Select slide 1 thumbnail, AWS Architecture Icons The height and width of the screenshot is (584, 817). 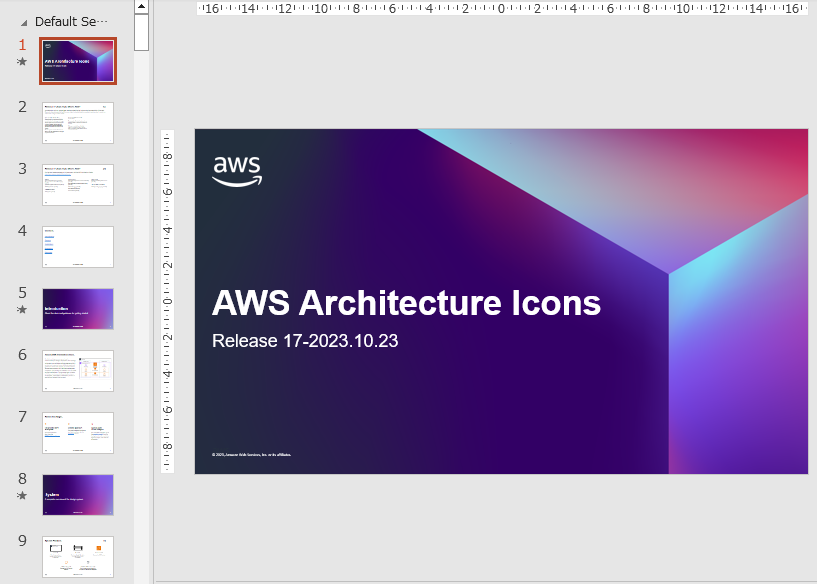(78, 60)
